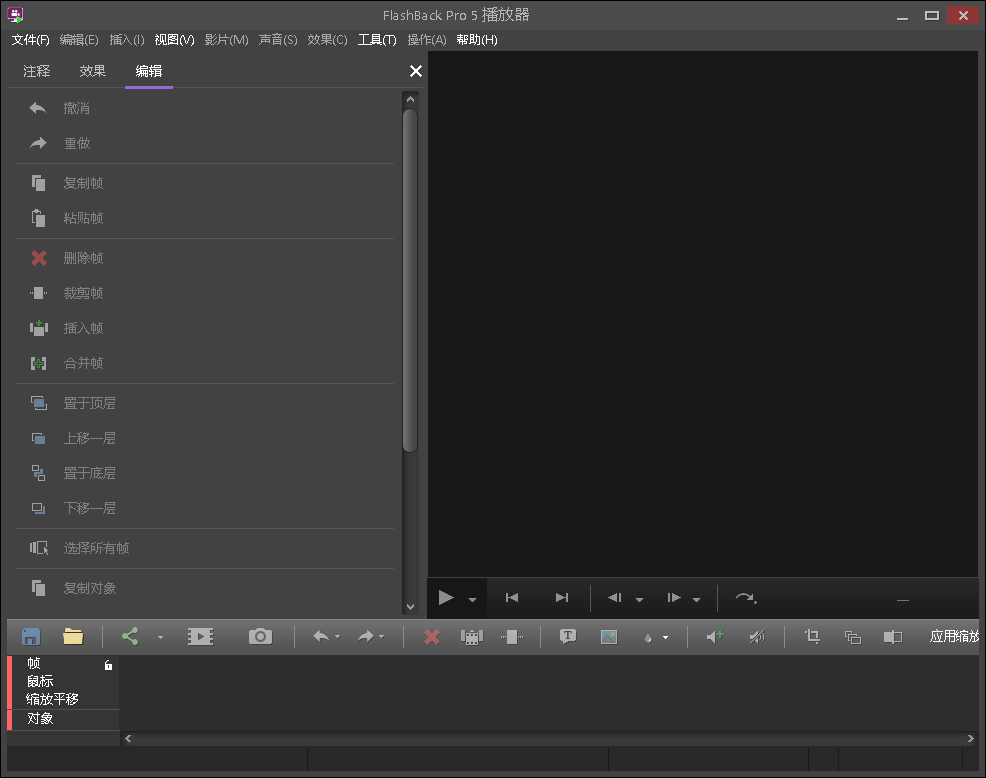Viewport: 986px width, 778px height.
Task: Click the green Share icon
Action: (130, 636)
